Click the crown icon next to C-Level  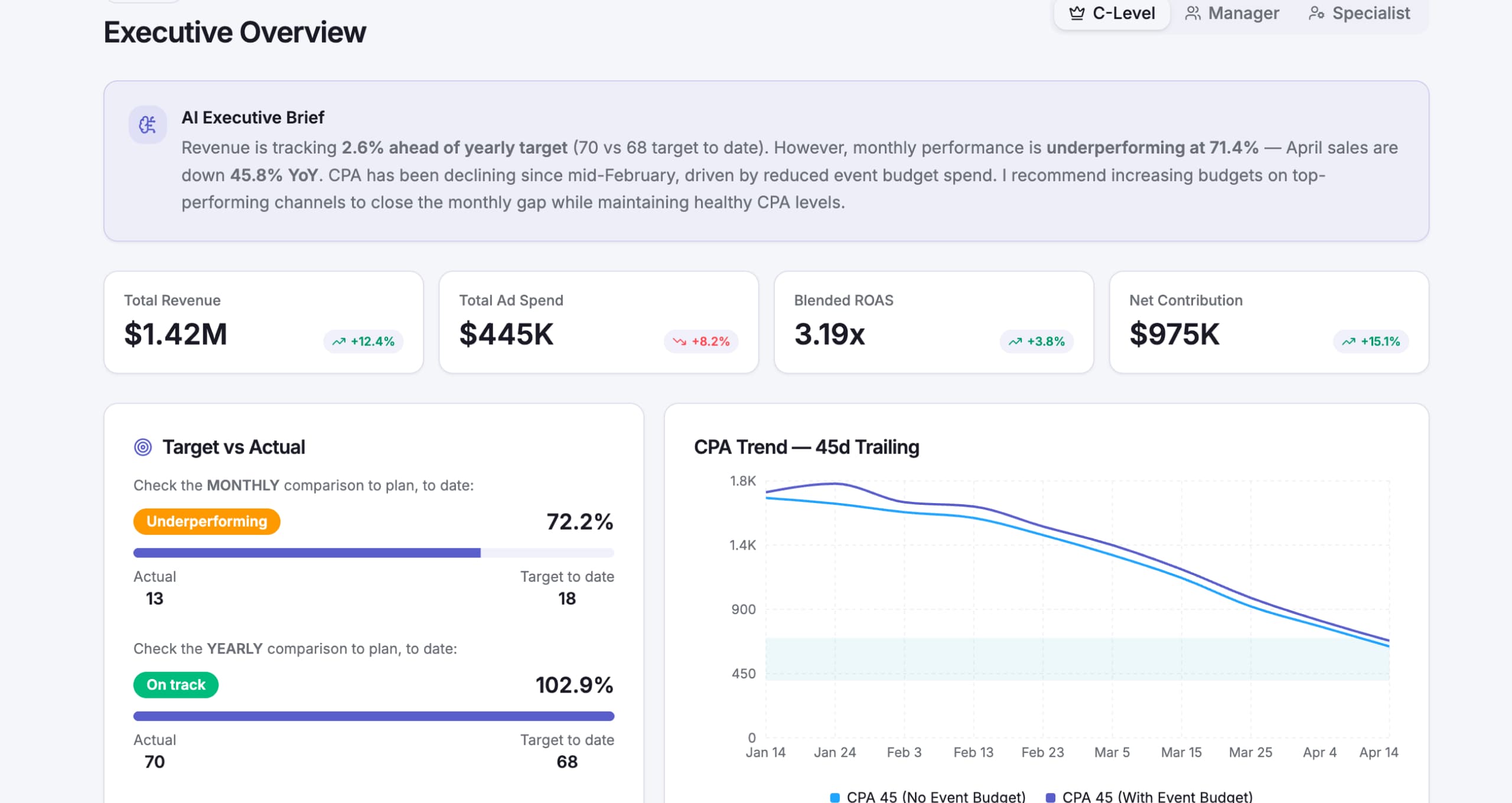(x=1077, y=13)
